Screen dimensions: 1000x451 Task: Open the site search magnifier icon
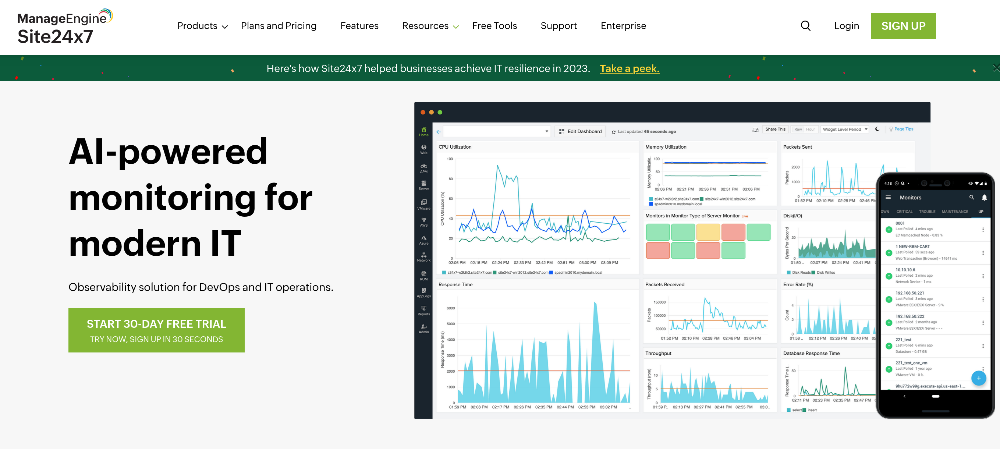(805, 26)
